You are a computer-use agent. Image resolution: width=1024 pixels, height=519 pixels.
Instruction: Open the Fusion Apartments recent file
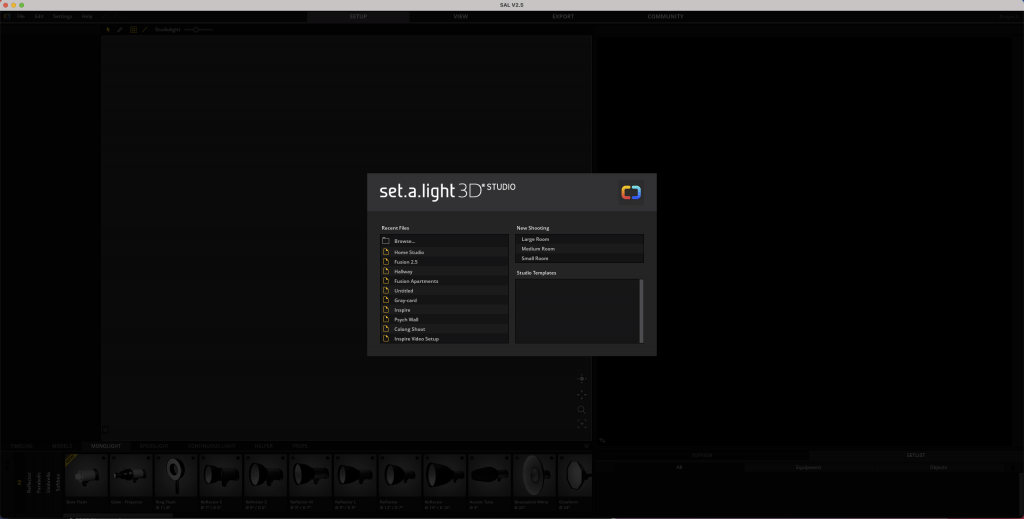click(444, 281)
